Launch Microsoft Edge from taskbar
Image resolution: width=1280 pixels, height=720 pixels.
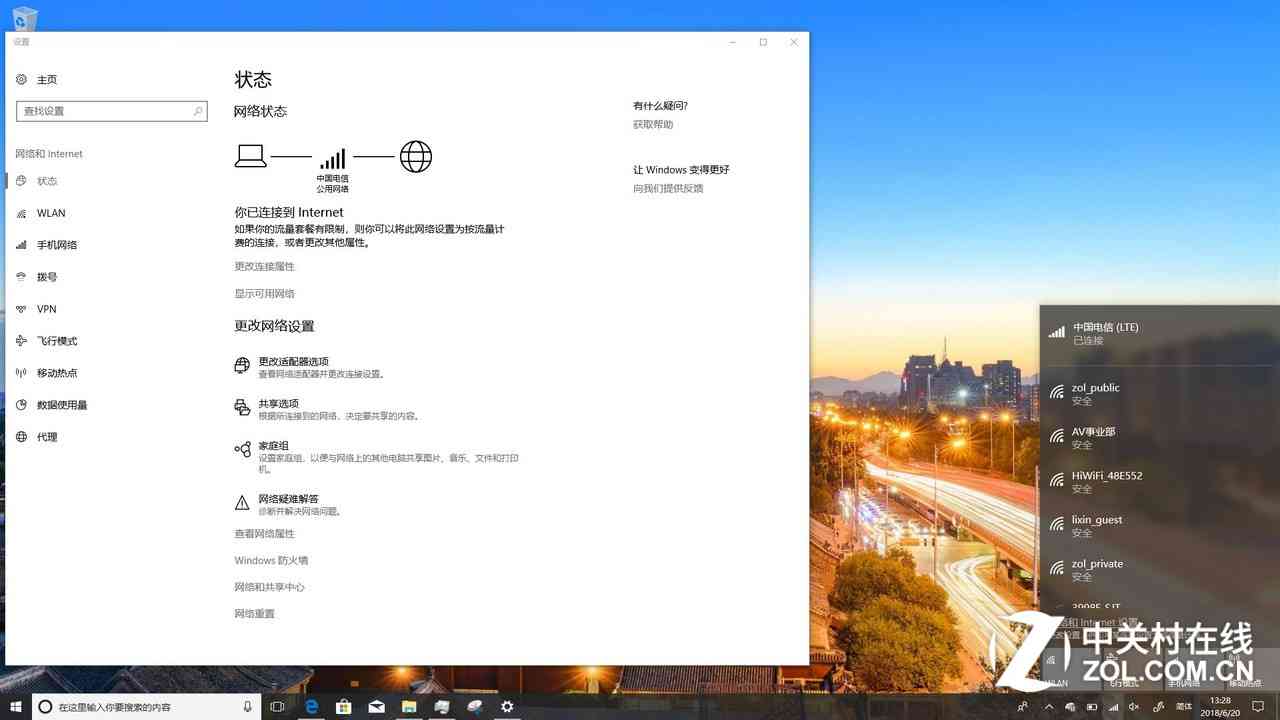click(x=311, y=707)
